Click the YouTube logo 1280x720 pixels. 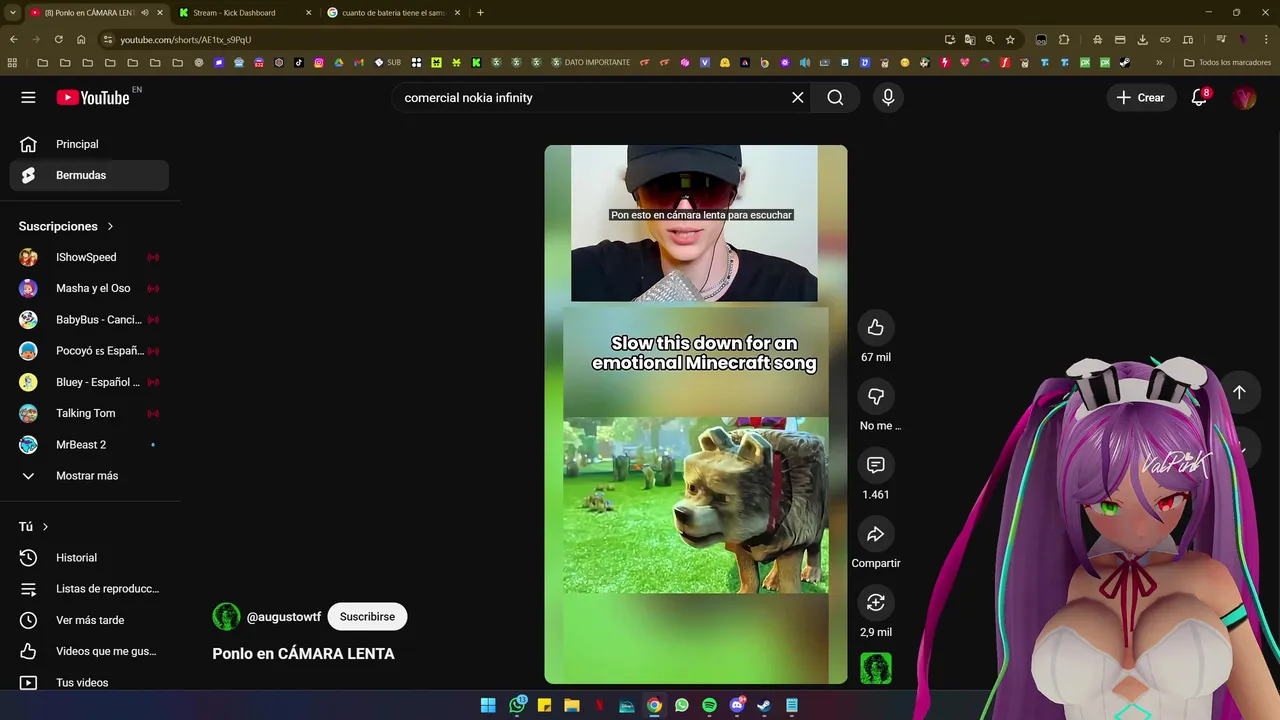[x=93, y=97]
